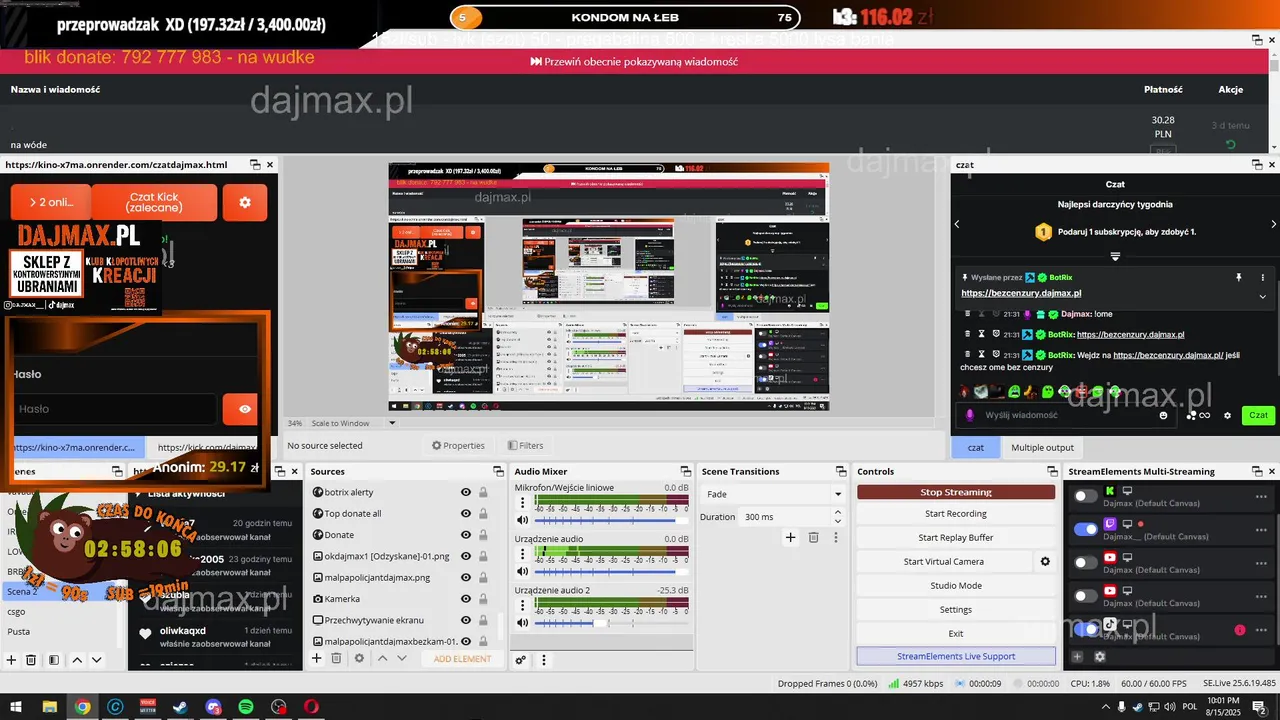This screenshot has height=720, width=1280.
Task: Click Start Replay Buffer
Action: click(956, 537)
